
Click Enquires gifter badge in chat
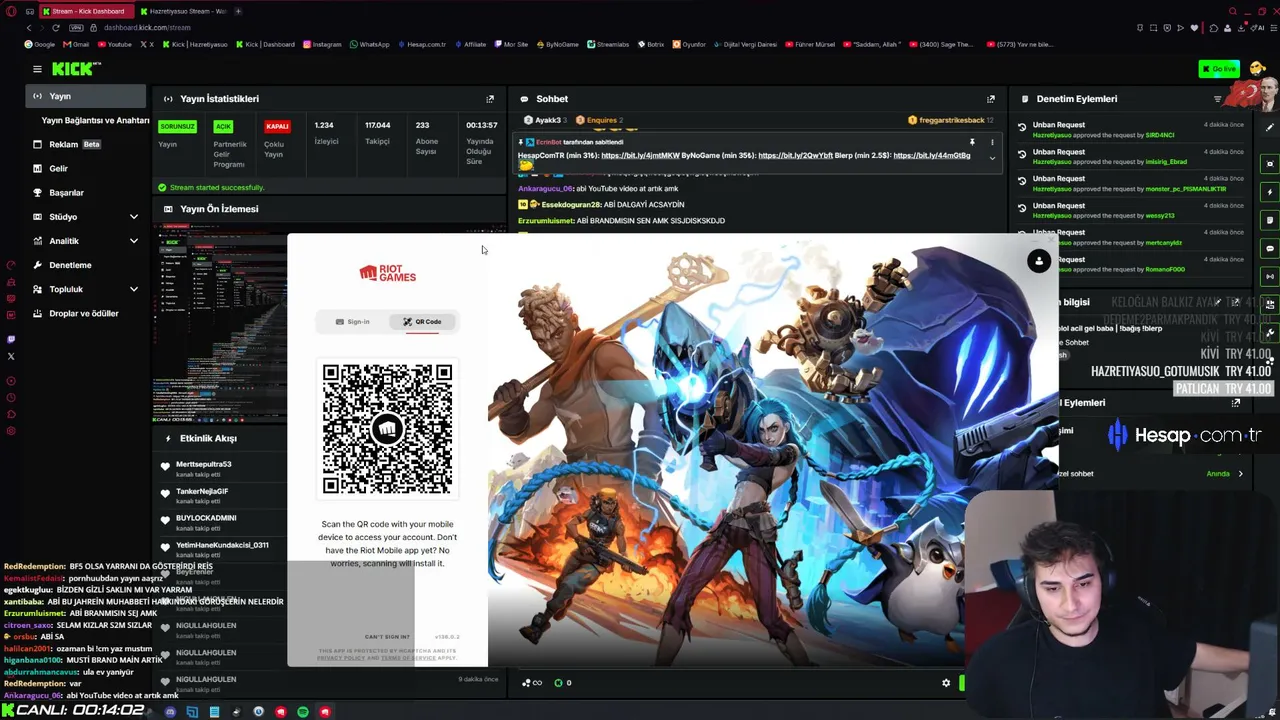coord(599,120)
